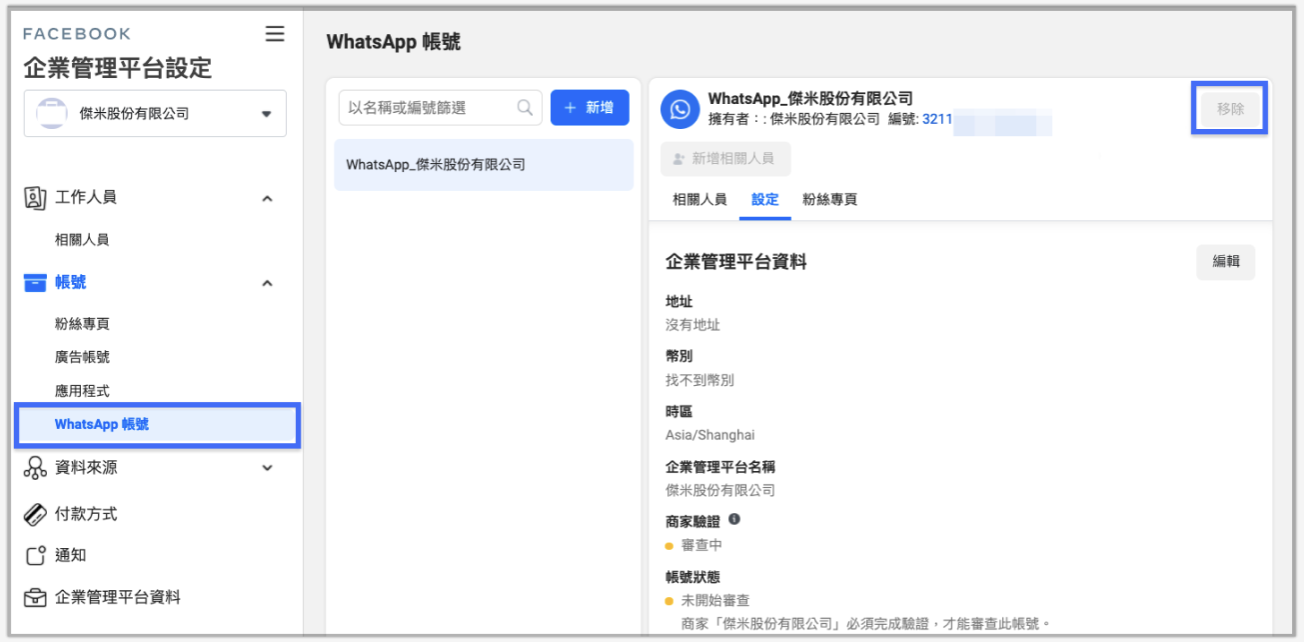Open 粉絲專頁 in the sidebar

pyautogui.click(x=82, y=324)
